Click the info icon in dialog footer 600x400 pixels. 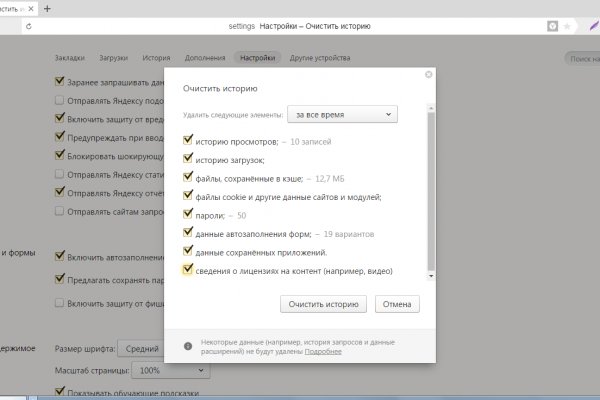pyautogui.click(x=188, y=346)
